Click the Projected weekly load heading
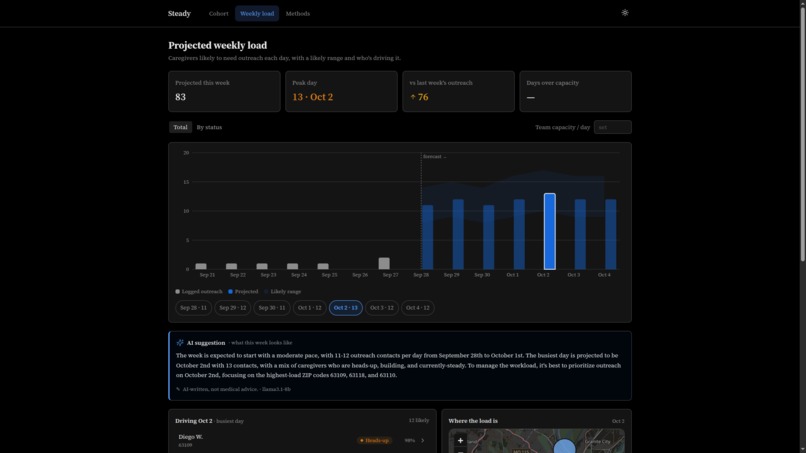 tap(217, 45)
